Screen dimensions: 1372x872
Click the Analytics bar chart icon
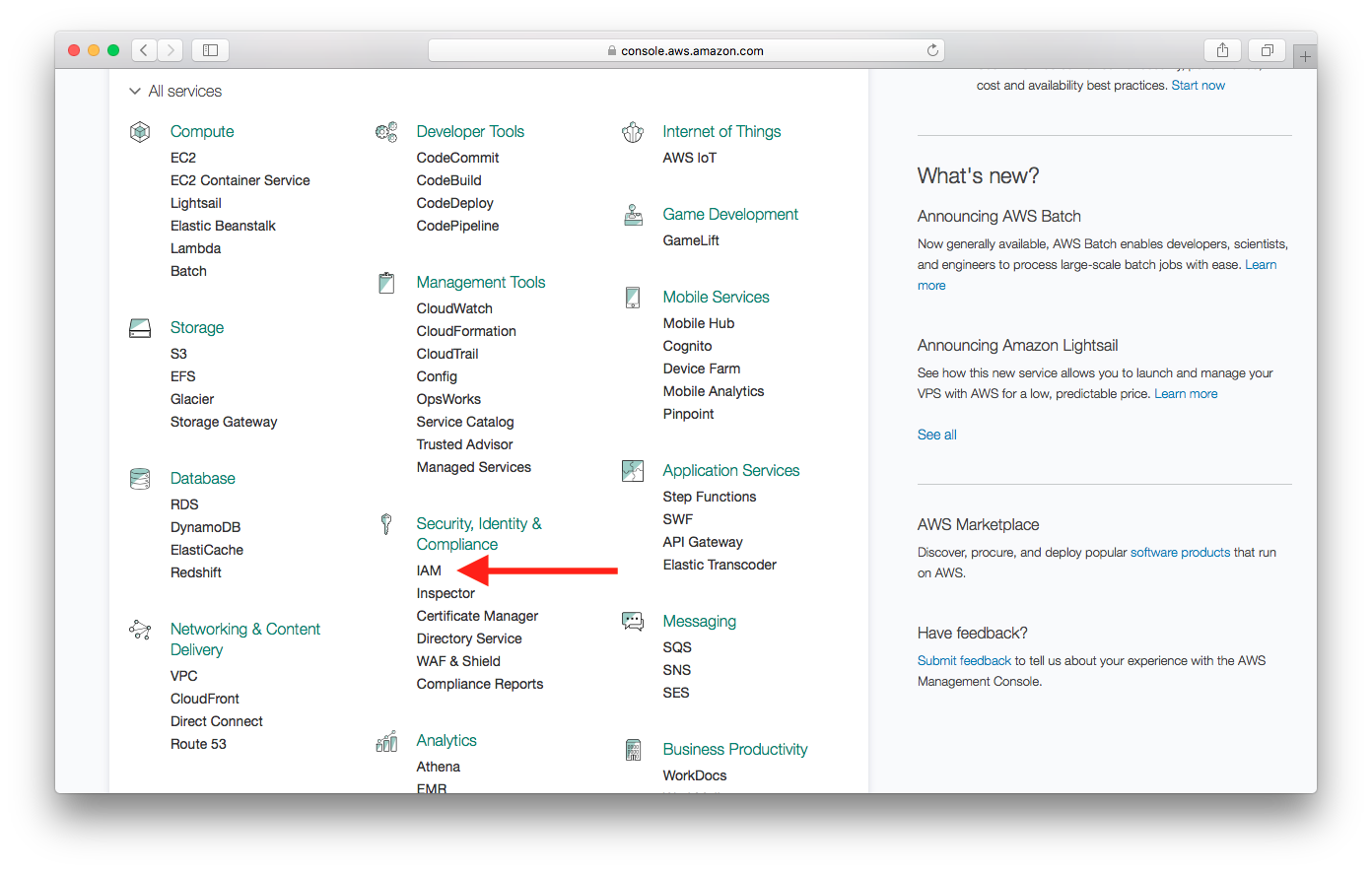click(386, 741)
